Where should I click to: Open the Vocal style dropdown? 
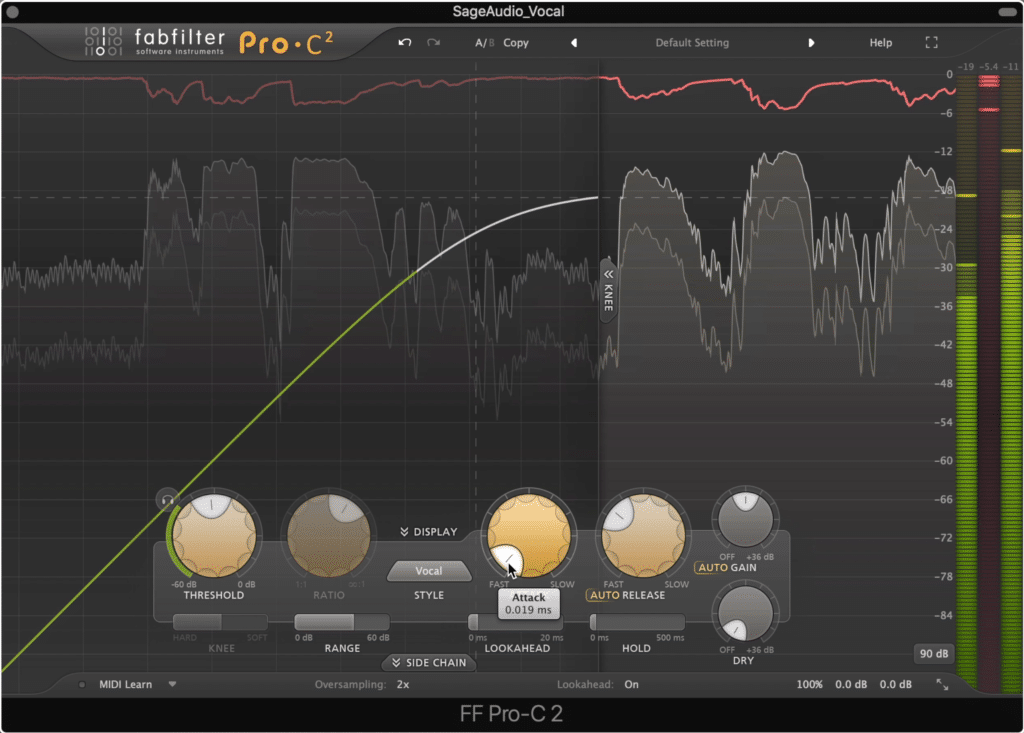[429, 571]
